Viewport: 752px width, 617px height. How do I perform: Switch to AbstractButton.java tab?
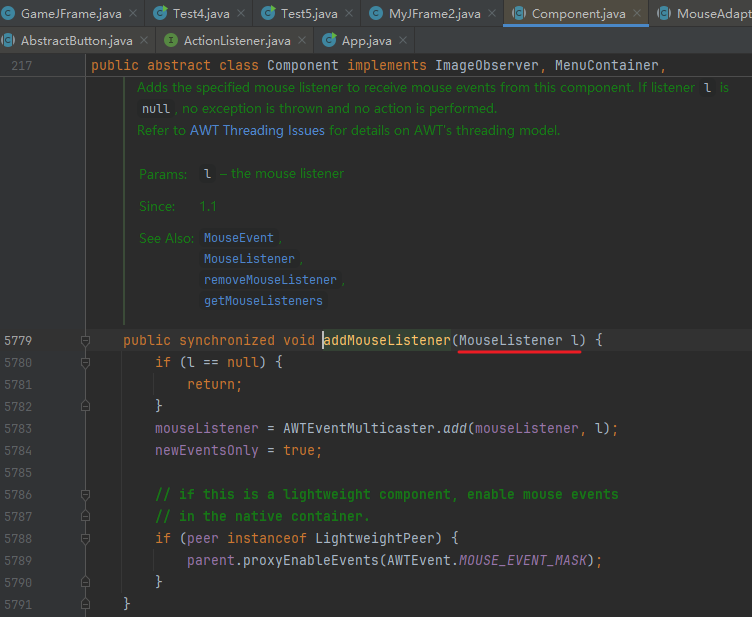[77, 41]
